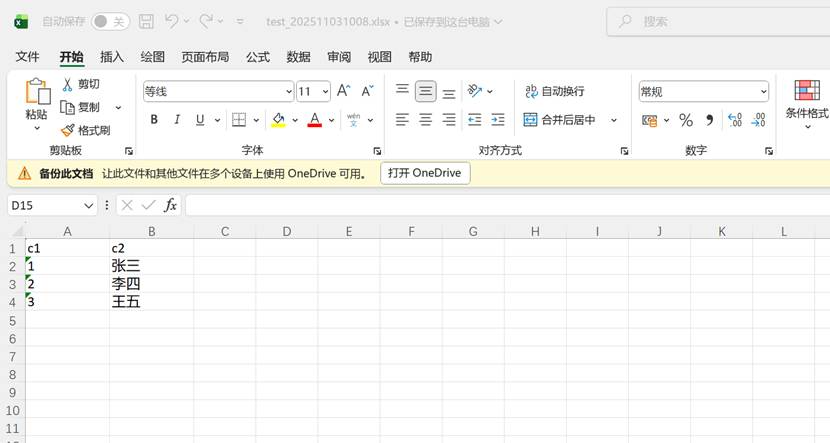This screenshot has height=443, width=830.
Task: Click the increase font size icon
Action: coord(343,91)
